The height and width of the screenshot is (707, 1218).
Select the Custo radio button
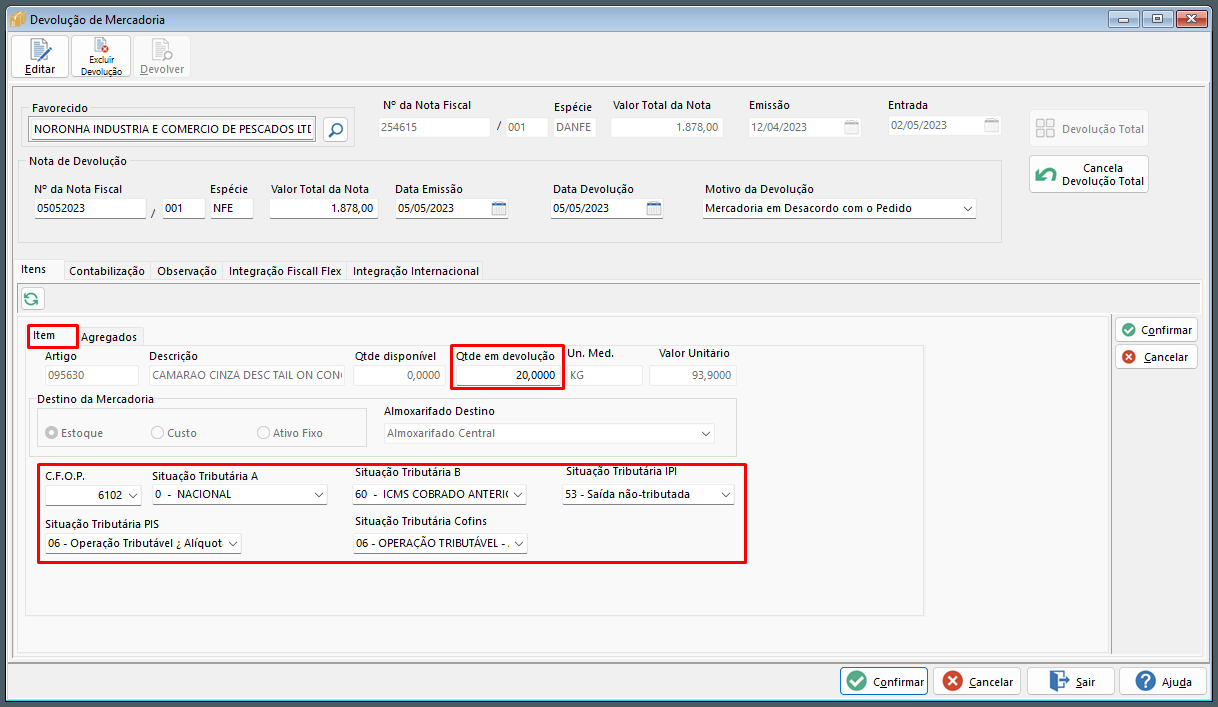[157, 433]
